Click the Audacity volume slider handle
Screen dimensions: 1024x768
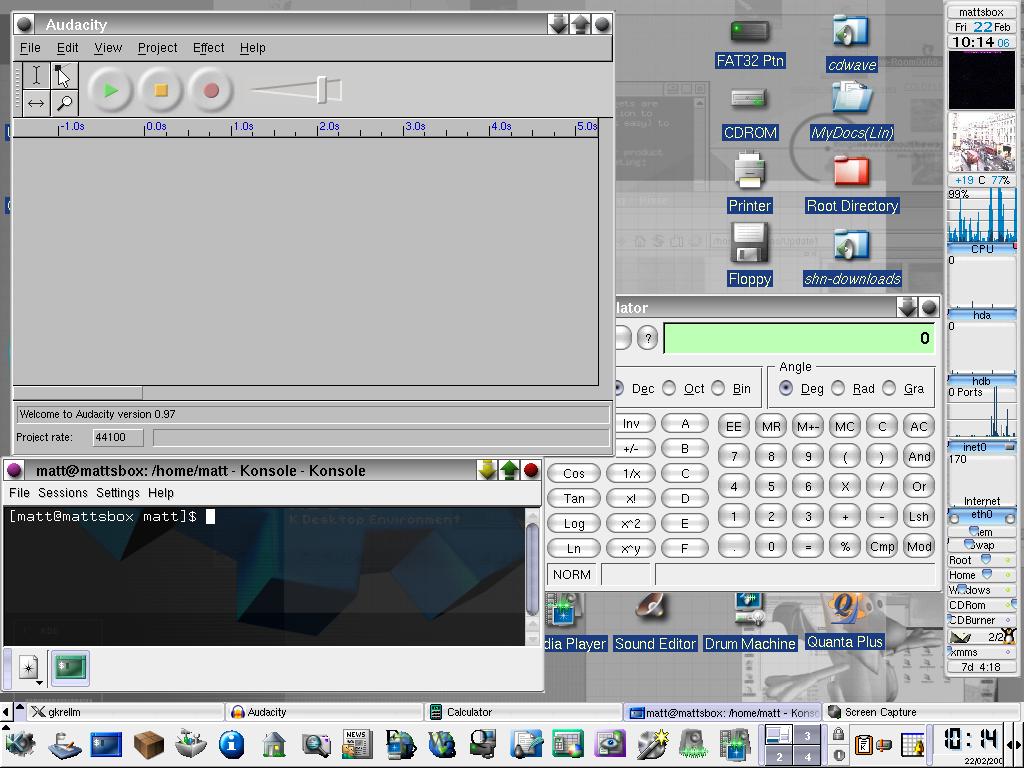tap(322, 90)
